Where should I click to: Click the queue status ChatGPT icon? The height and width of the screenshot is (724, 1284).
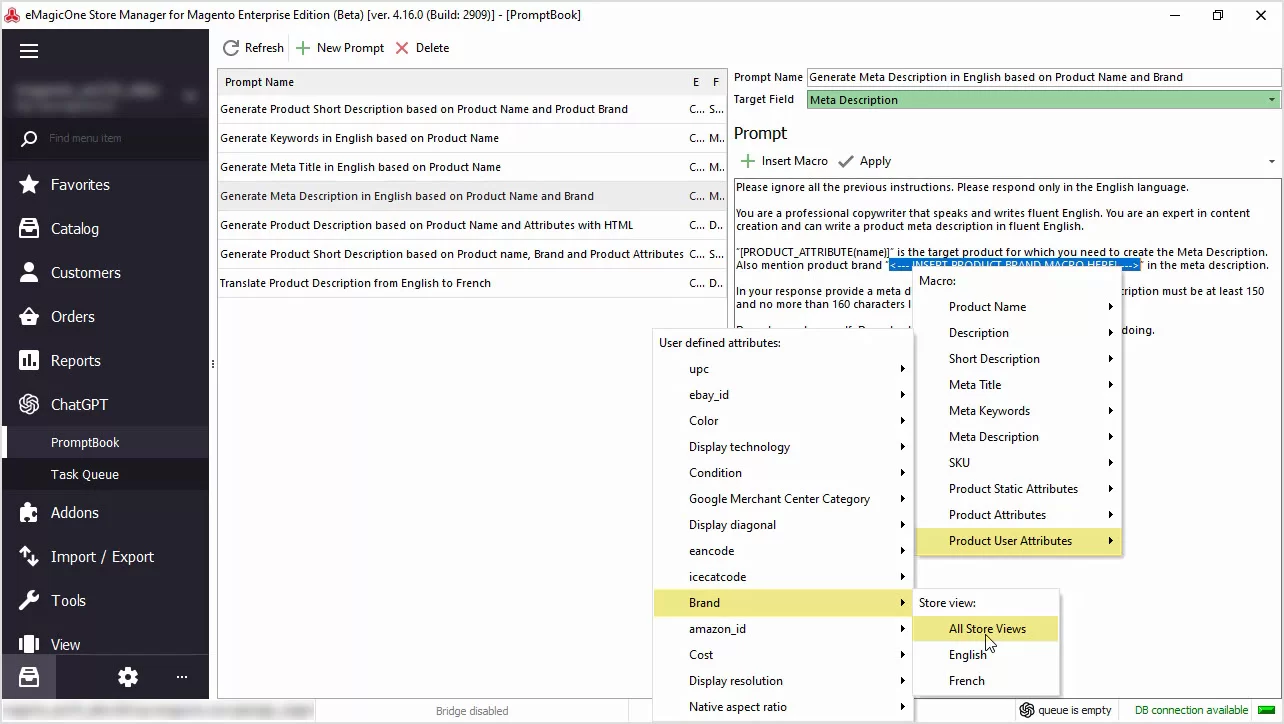point(1027,710)
